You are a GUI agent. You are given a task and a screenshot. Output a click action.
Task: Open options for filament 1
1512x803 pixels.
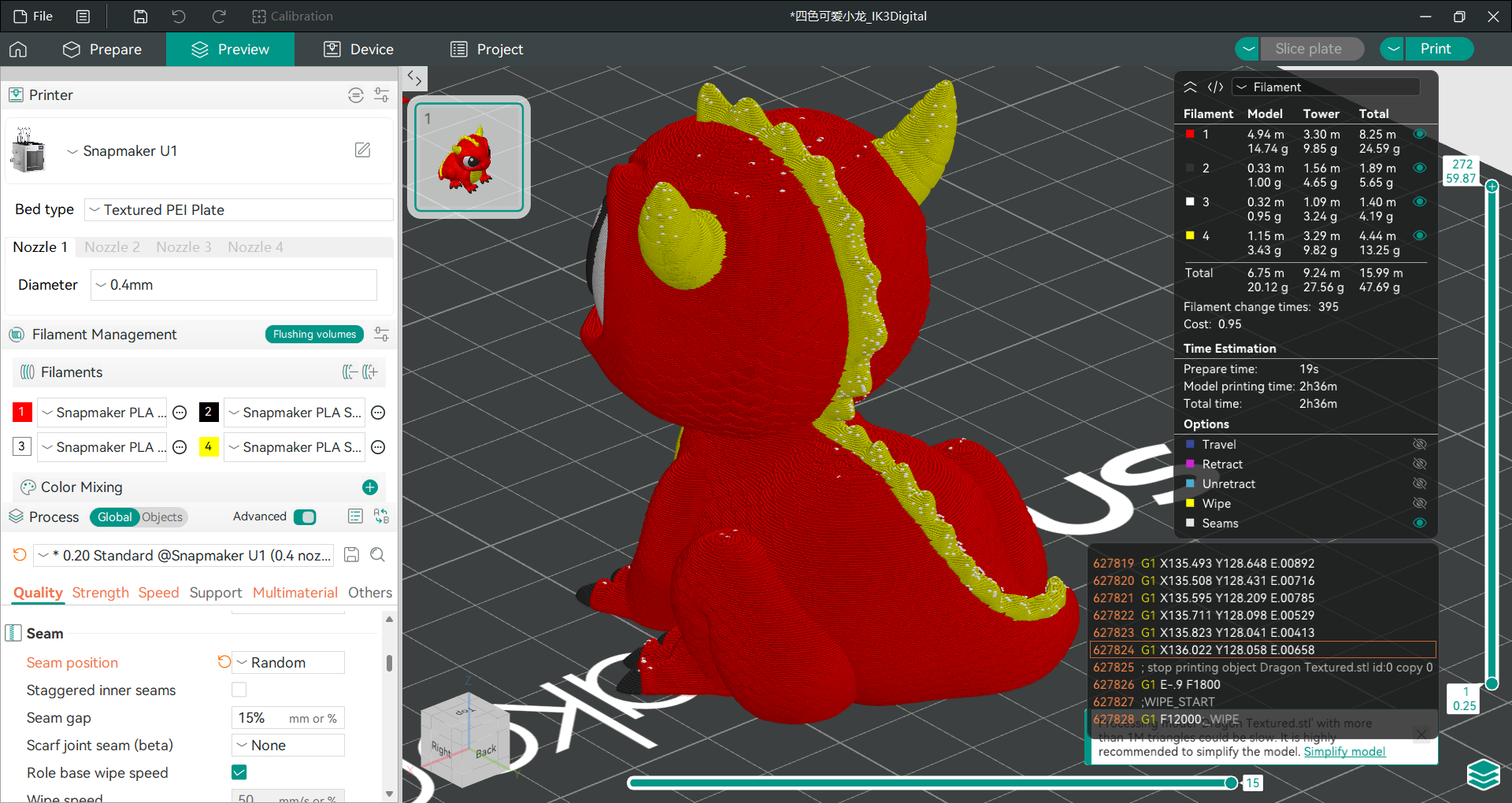[x=180, y=413]
